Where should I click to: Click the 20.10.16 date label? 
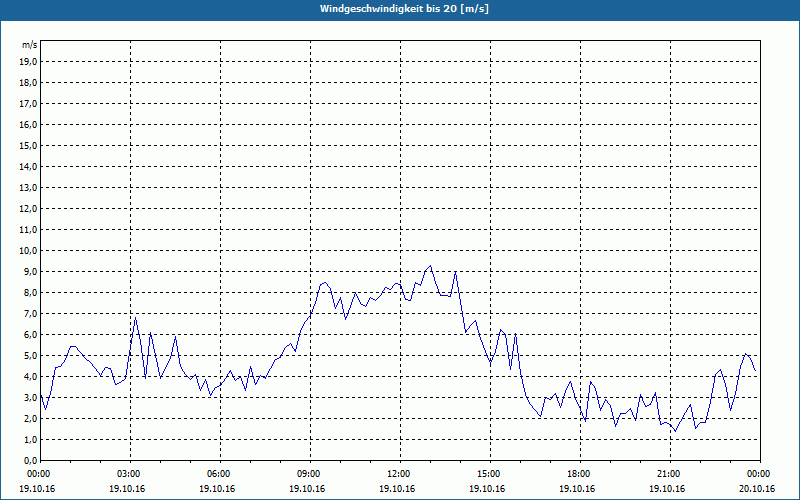point(757,489)
